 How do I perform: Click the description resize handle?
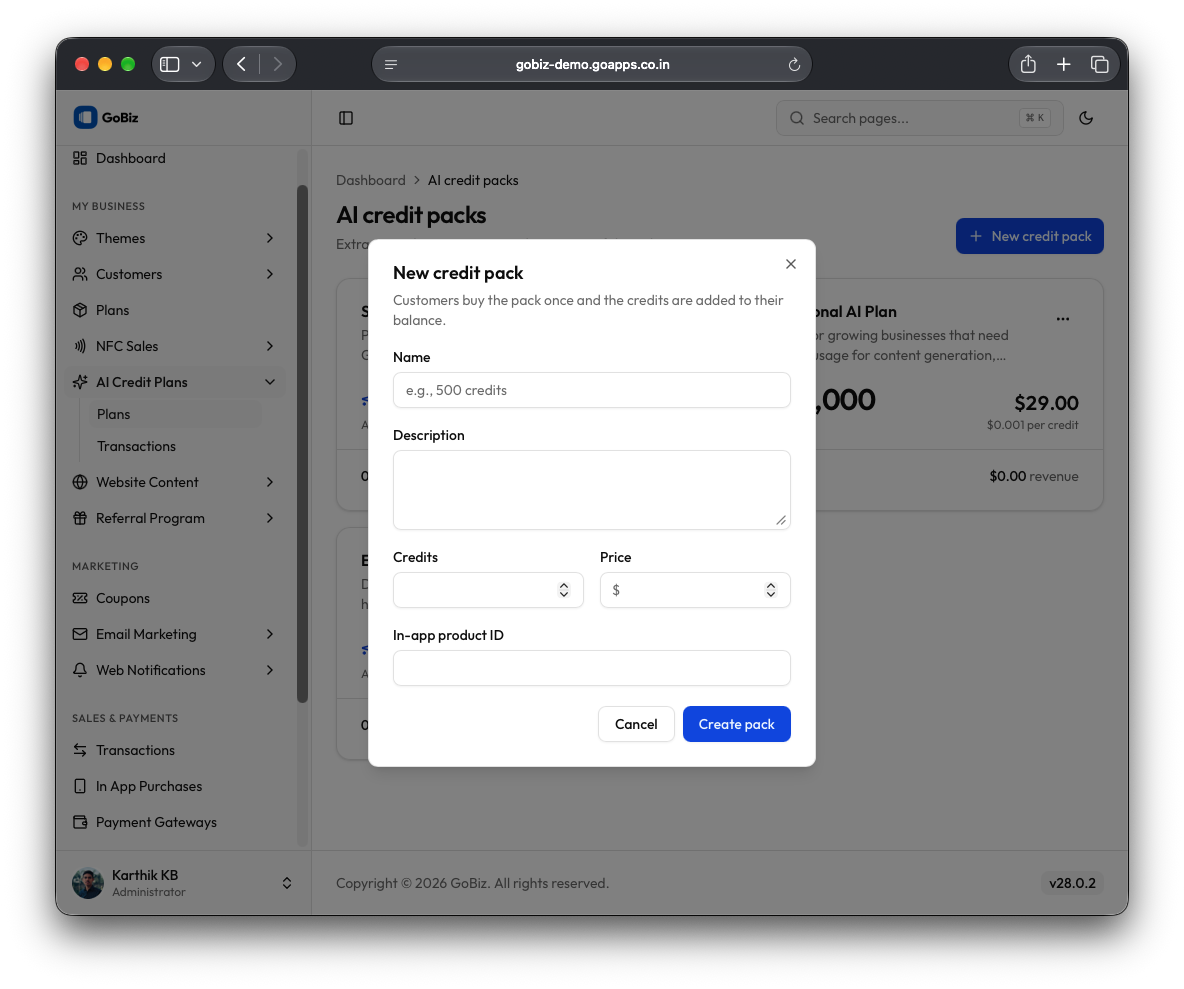[781, 519]
